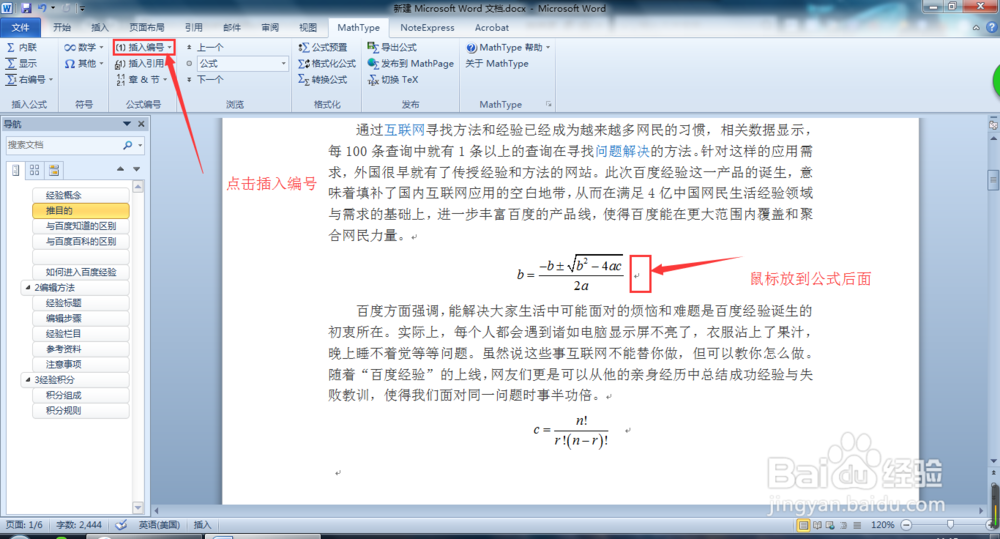The width and height of the screenshot is (1000, 539).
Task: Click zoom out minus button
Action: pos(906,524)
